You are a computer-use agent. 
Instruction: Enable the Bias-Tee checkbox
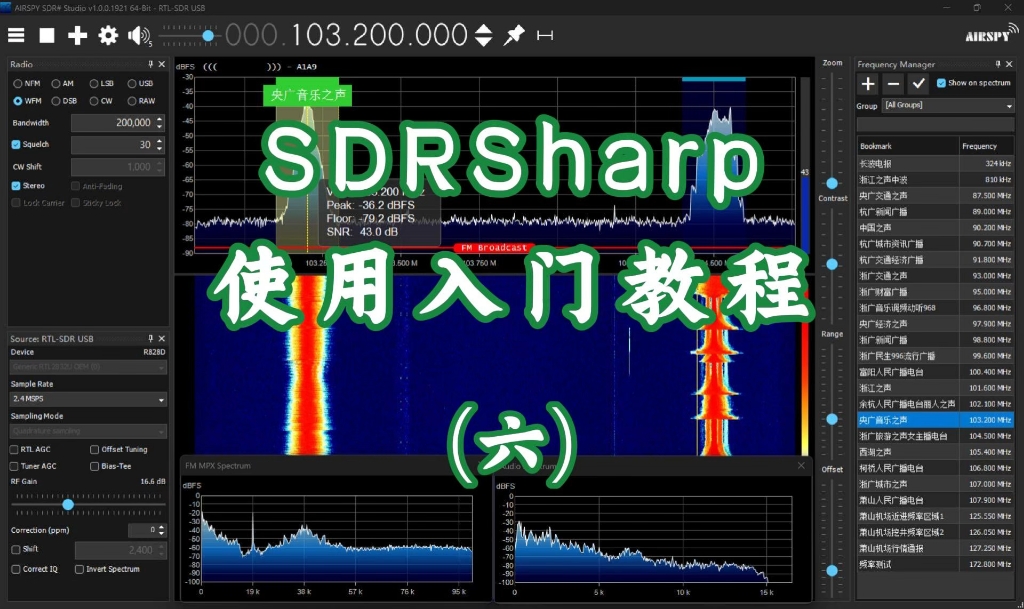[x=94, y=466]
